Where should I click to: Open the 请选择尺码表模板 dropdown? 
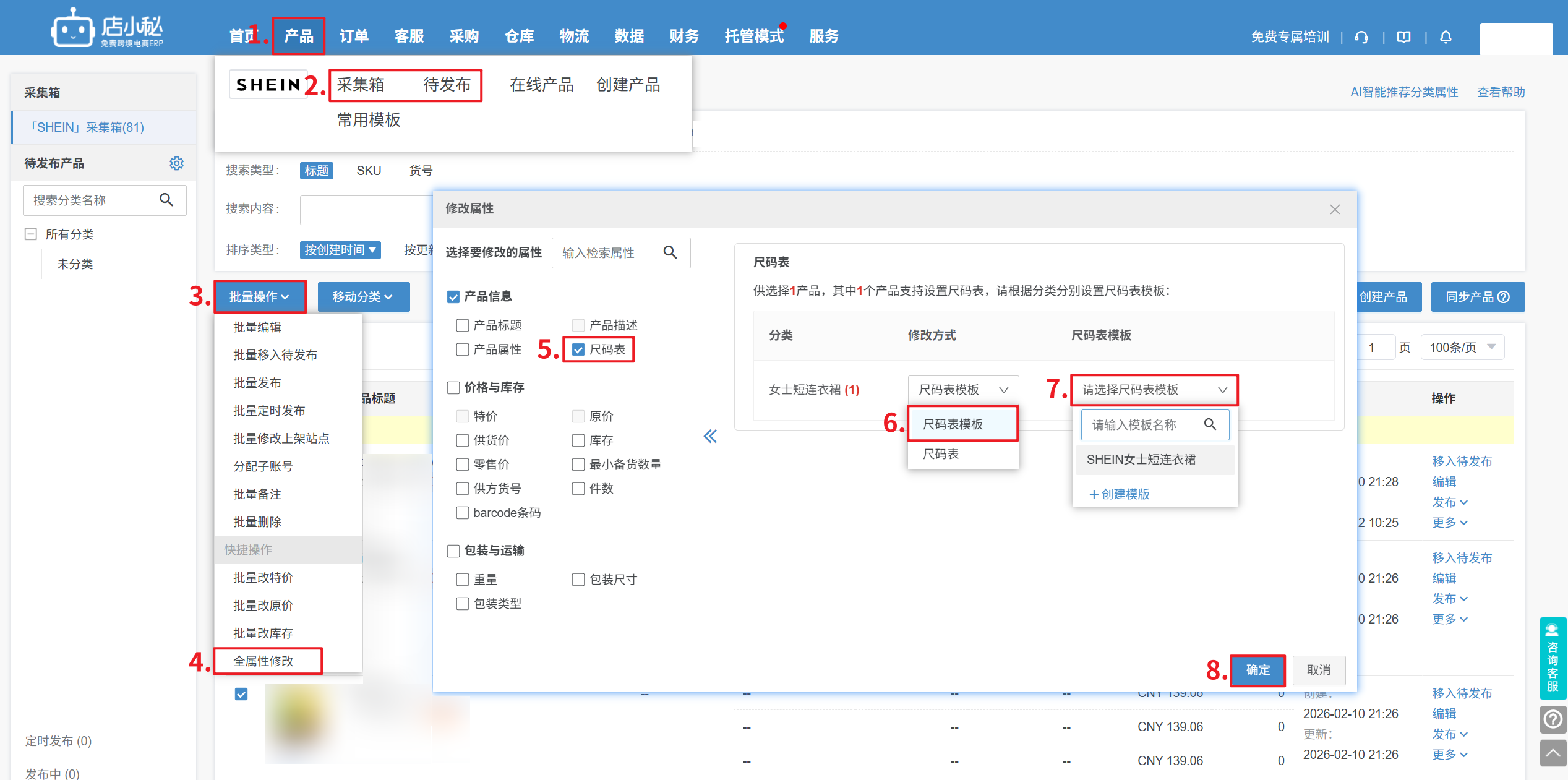tap(1154, 390)
